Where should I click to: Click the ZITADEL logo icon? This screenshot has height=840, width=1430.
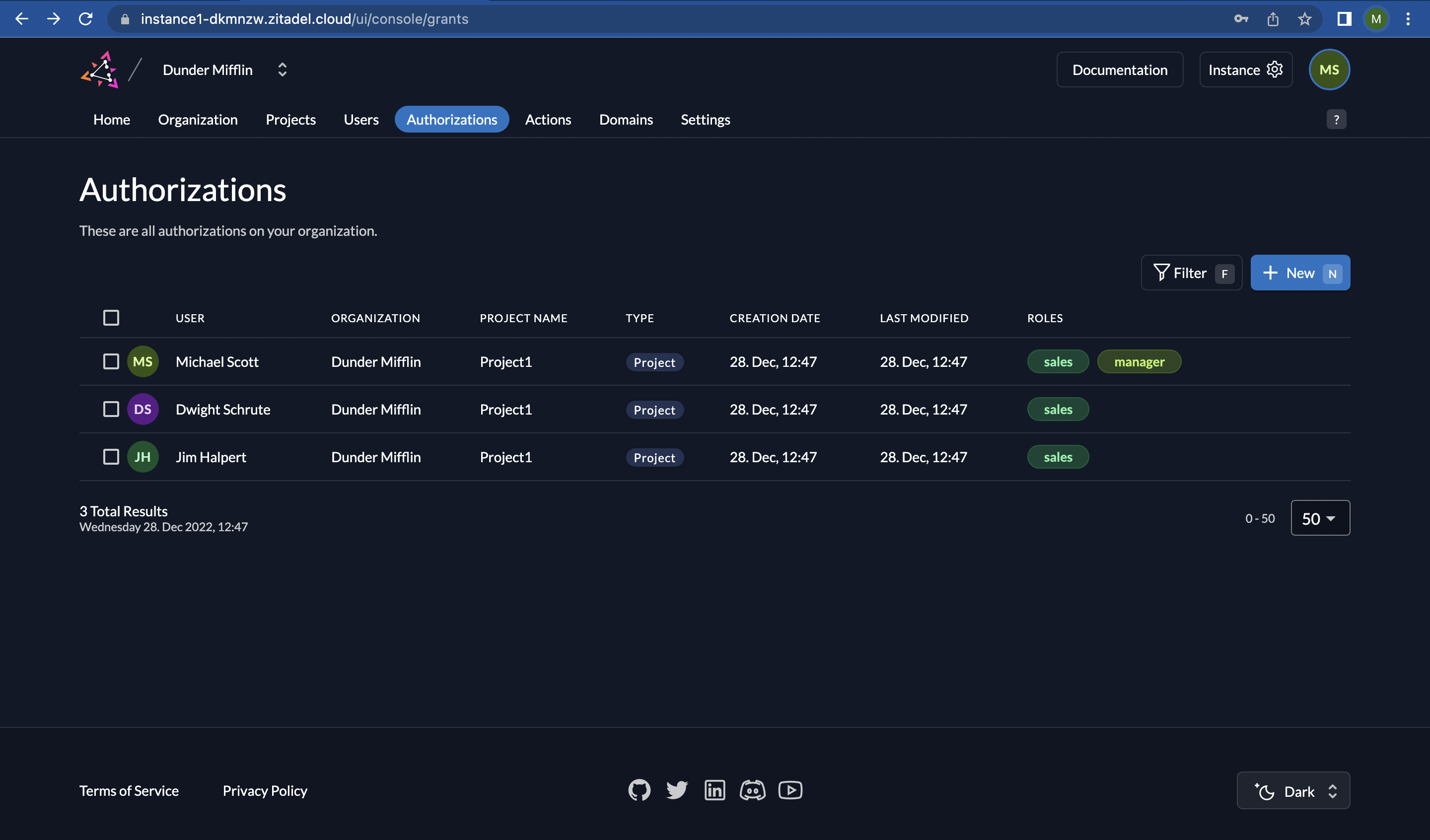pos(100,70)
